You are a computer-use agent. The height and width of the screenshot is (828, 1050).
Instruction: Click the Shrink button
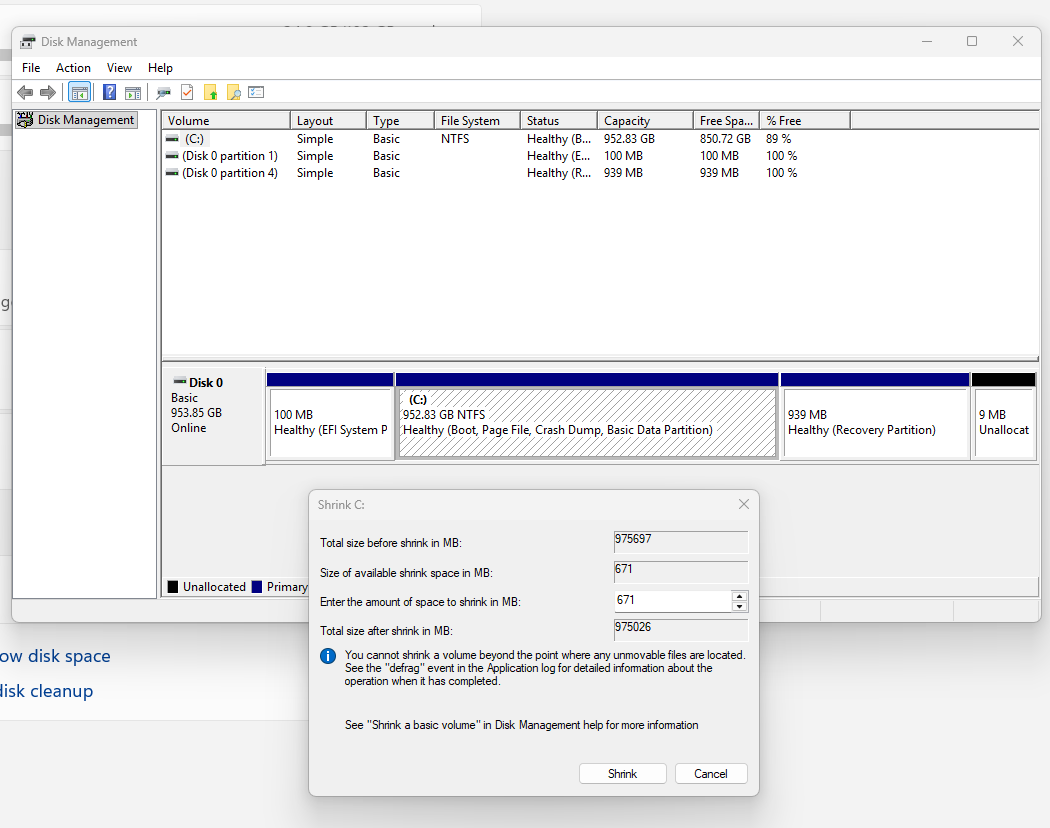(x=623, y=774)
